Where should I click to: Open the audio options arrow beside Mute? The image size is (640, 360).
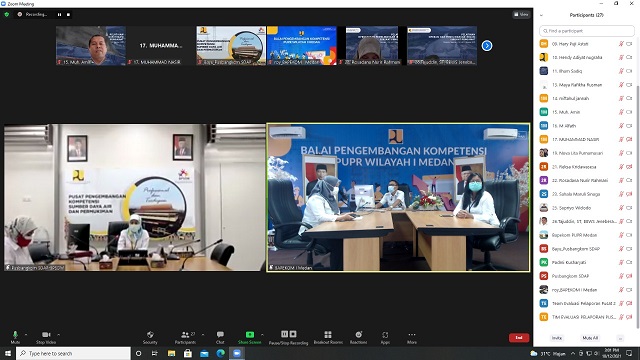click(26, 335)
